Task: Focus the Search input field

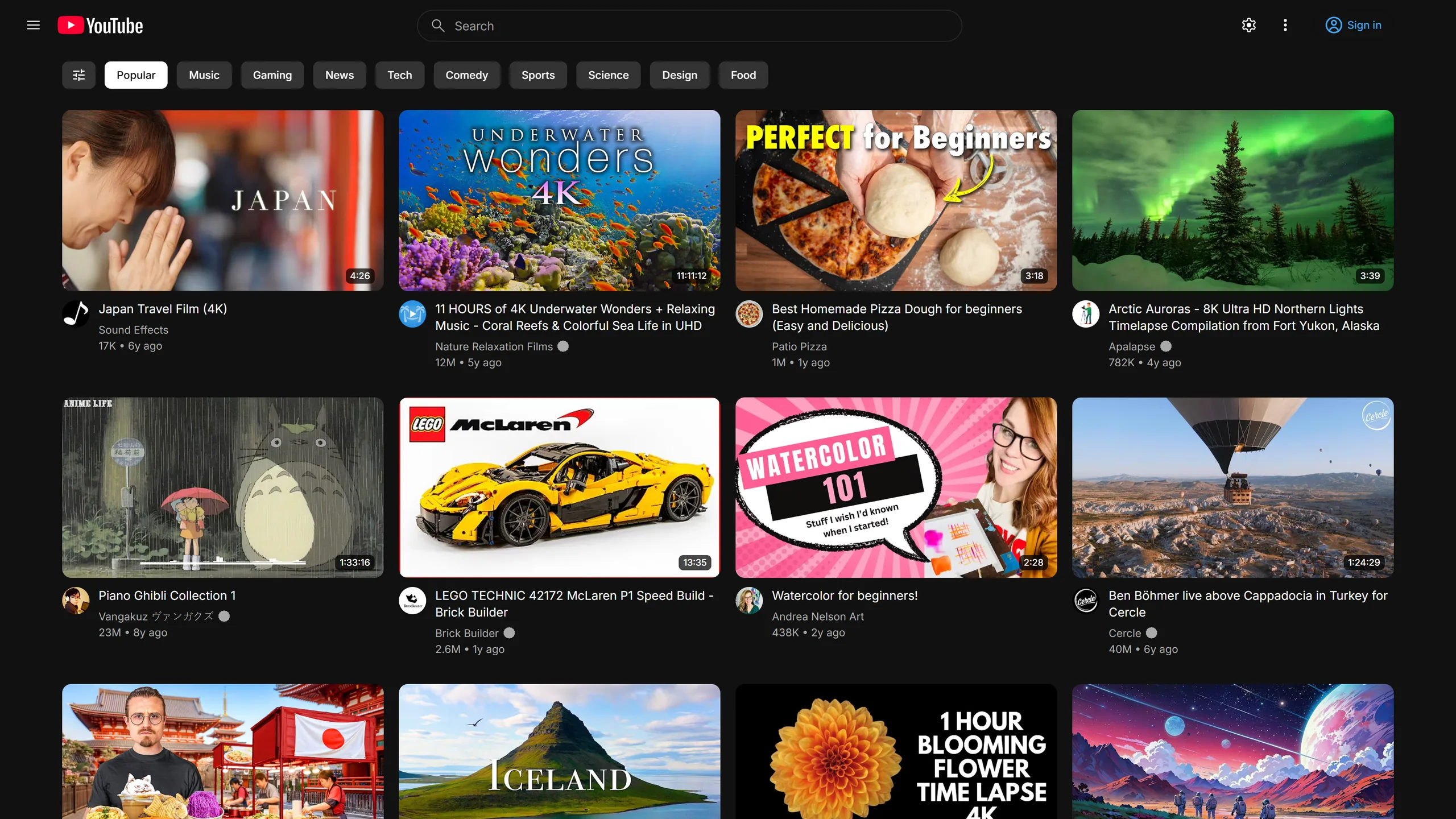Action: coord(689,26)
